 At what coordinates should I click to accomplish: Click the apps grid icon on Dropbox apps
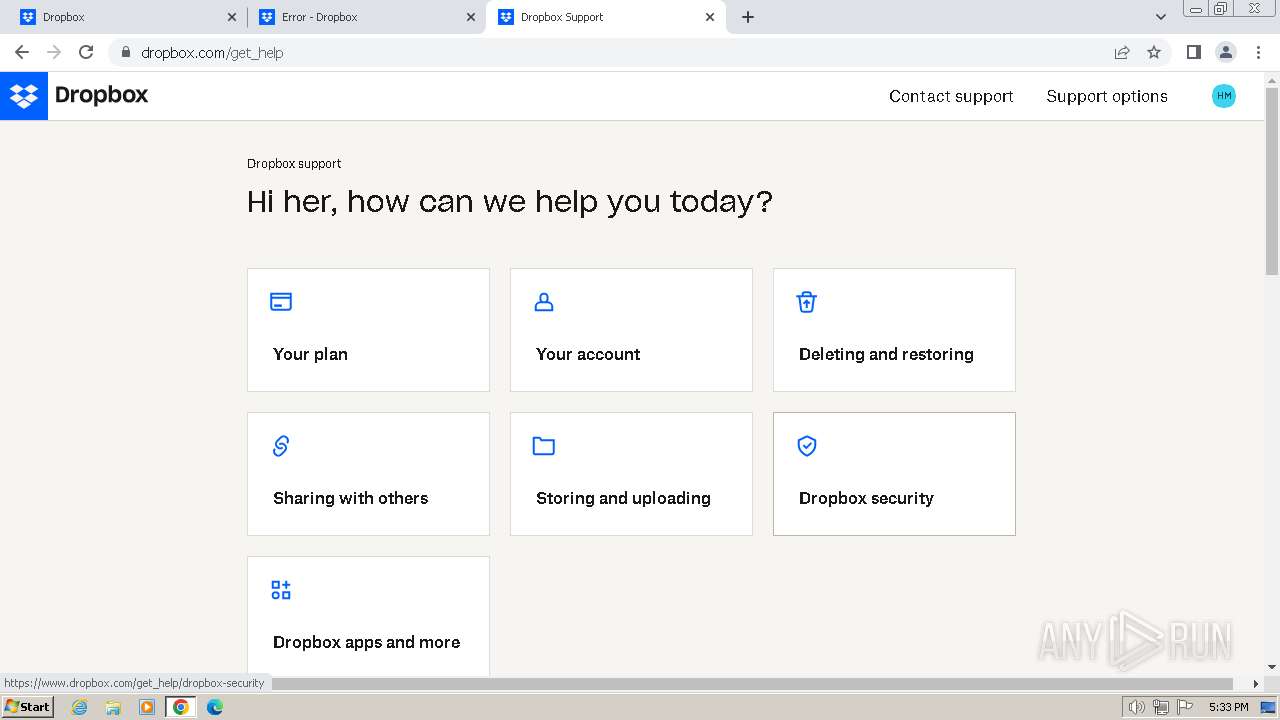pyautogui.click(x=281, y=590)
